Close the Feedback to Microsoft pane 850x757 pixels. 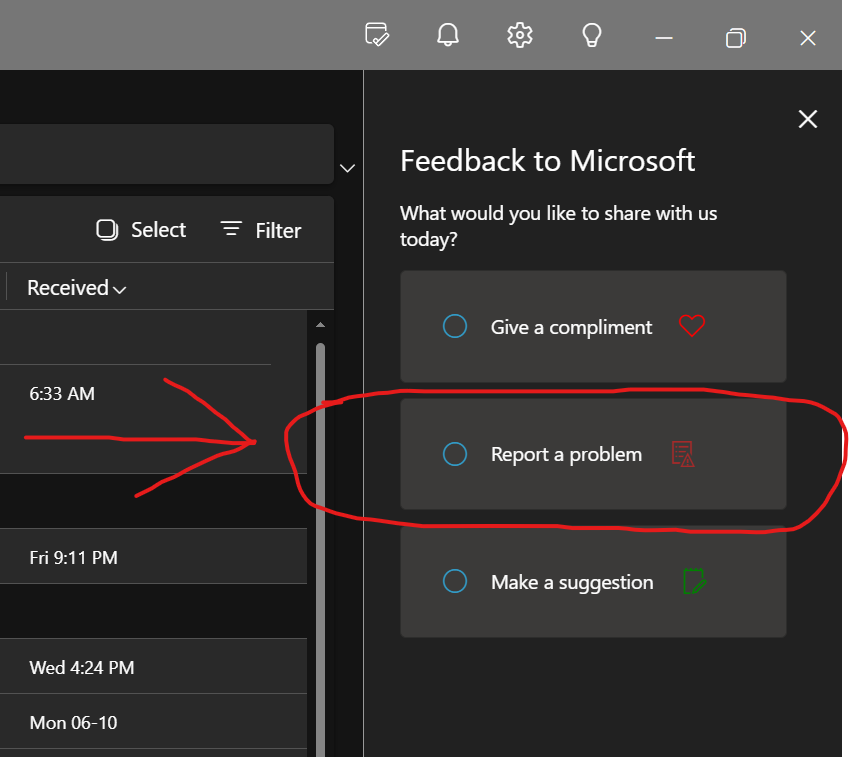pyautogui.click(x=808, y=119)
